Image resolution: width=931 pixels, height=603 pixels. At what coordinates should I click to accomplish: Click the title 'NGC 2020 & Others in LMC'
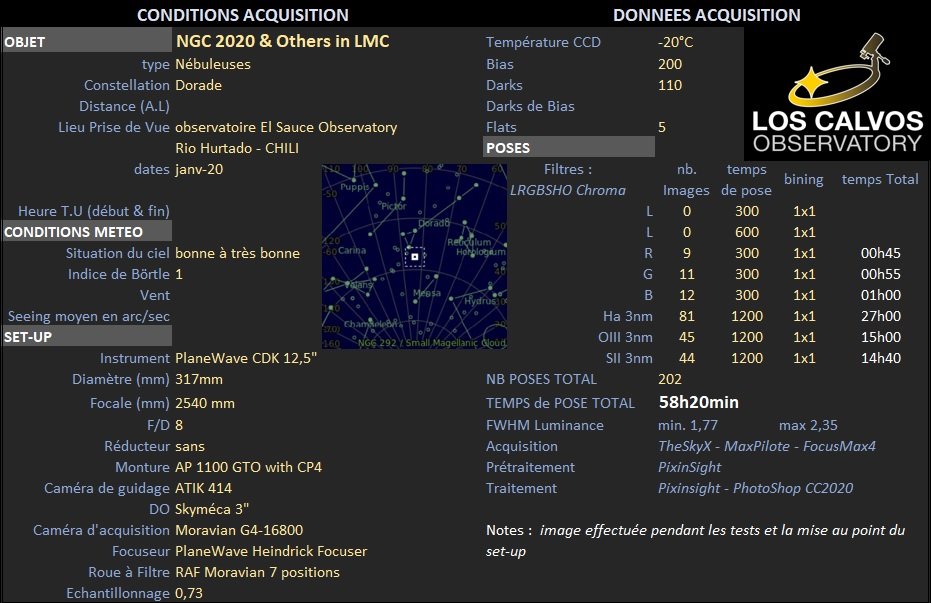click(283, 41)
